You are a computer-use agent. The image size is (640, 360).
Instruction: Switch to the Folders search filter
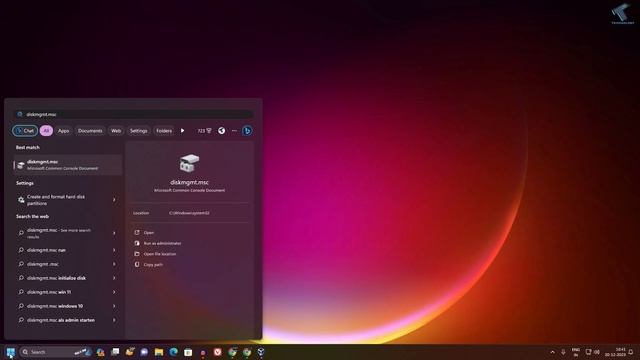coord(164,131)
